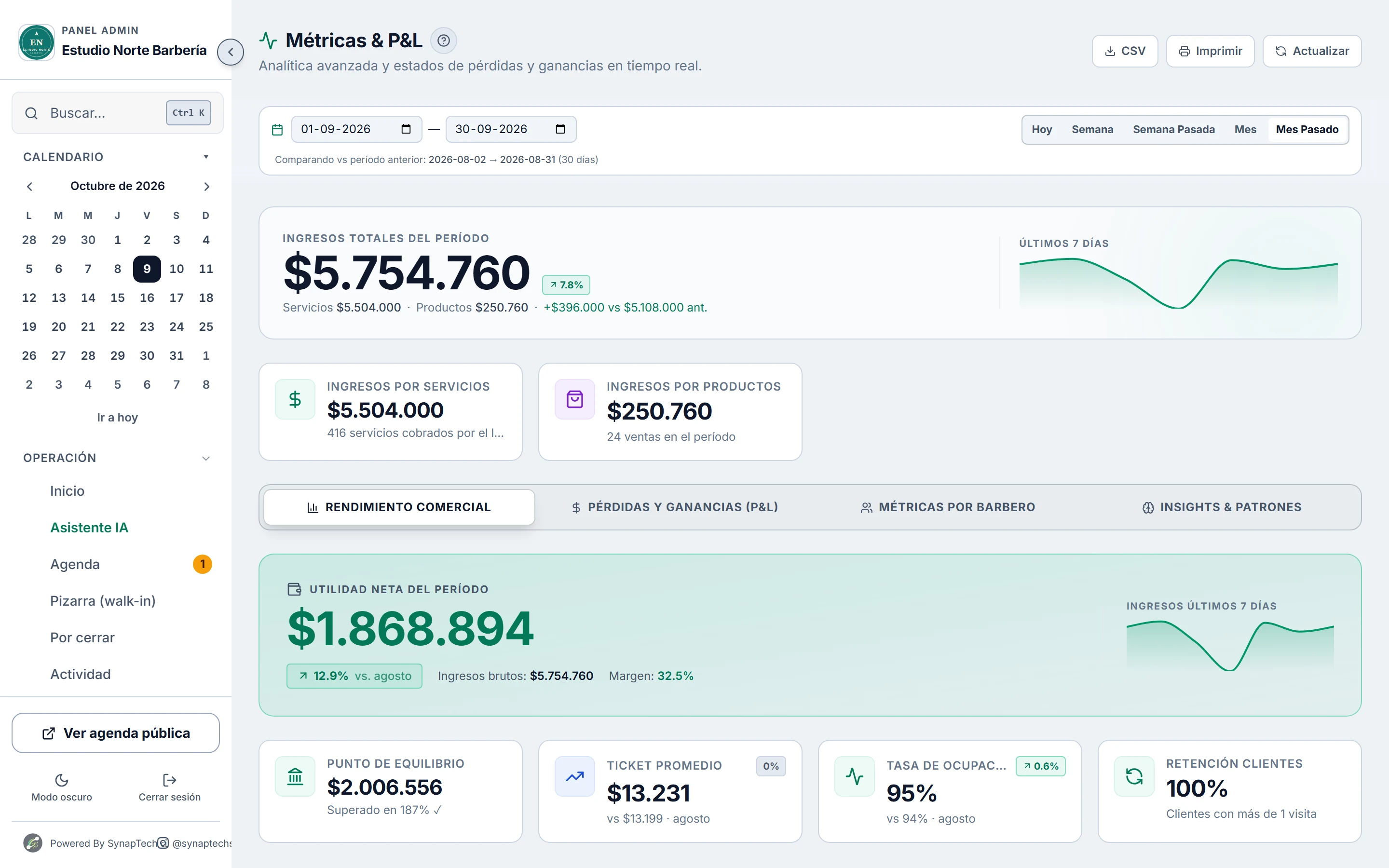Click the pulse icon on Tasa de Ocupación
The height and width of the screenshot is (868, 1389).
[854, 776]
